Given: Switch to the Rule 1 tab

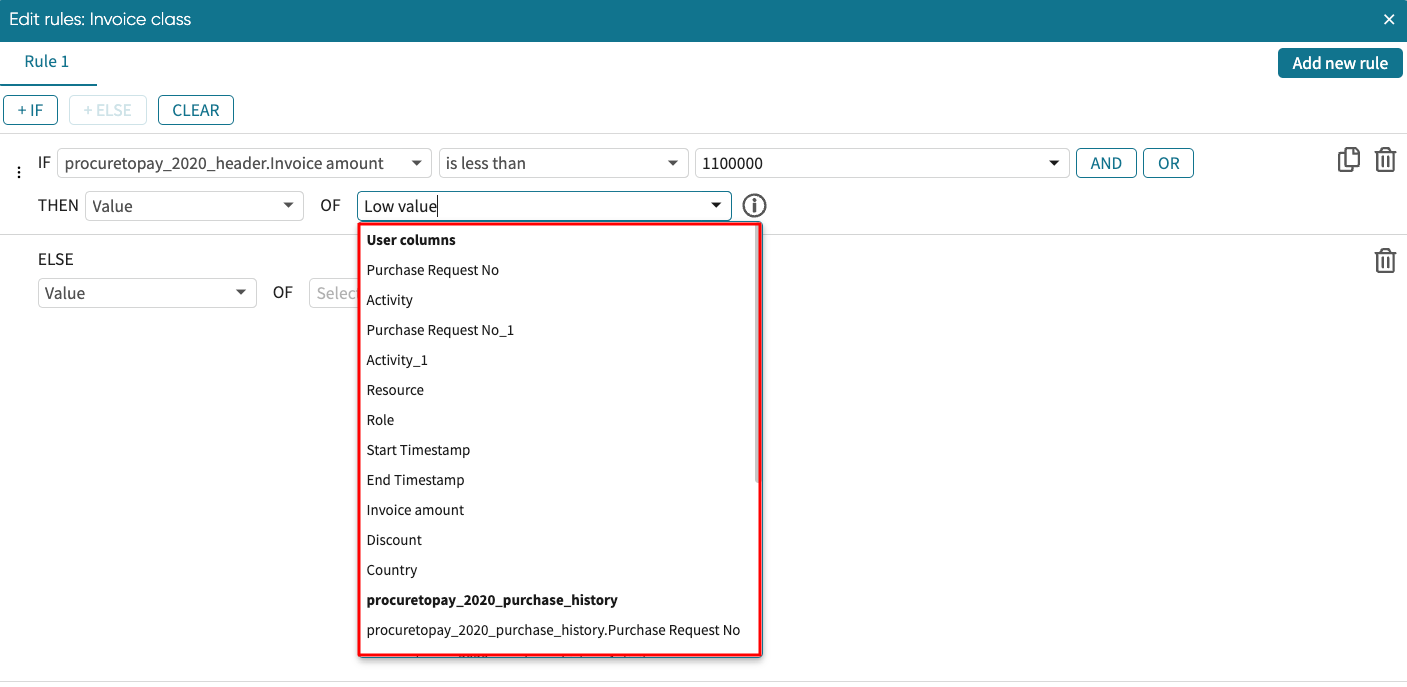Looking at the screenshot, I should point(47,62).
